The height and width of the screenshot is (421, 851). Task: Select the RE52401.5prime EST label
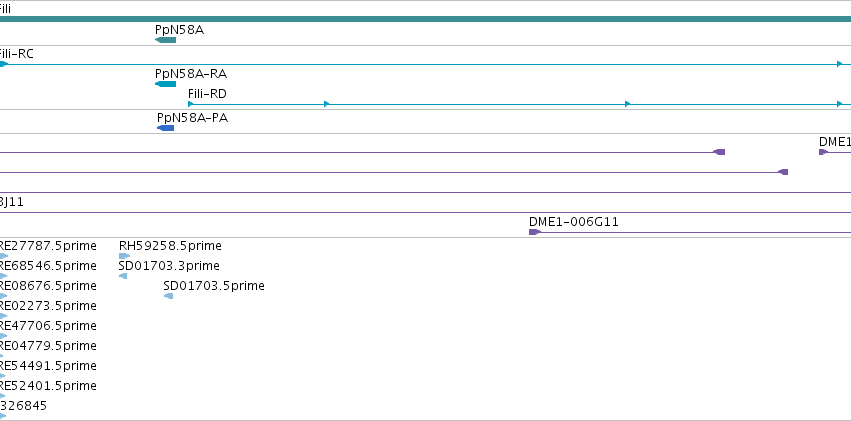[48, 386]
